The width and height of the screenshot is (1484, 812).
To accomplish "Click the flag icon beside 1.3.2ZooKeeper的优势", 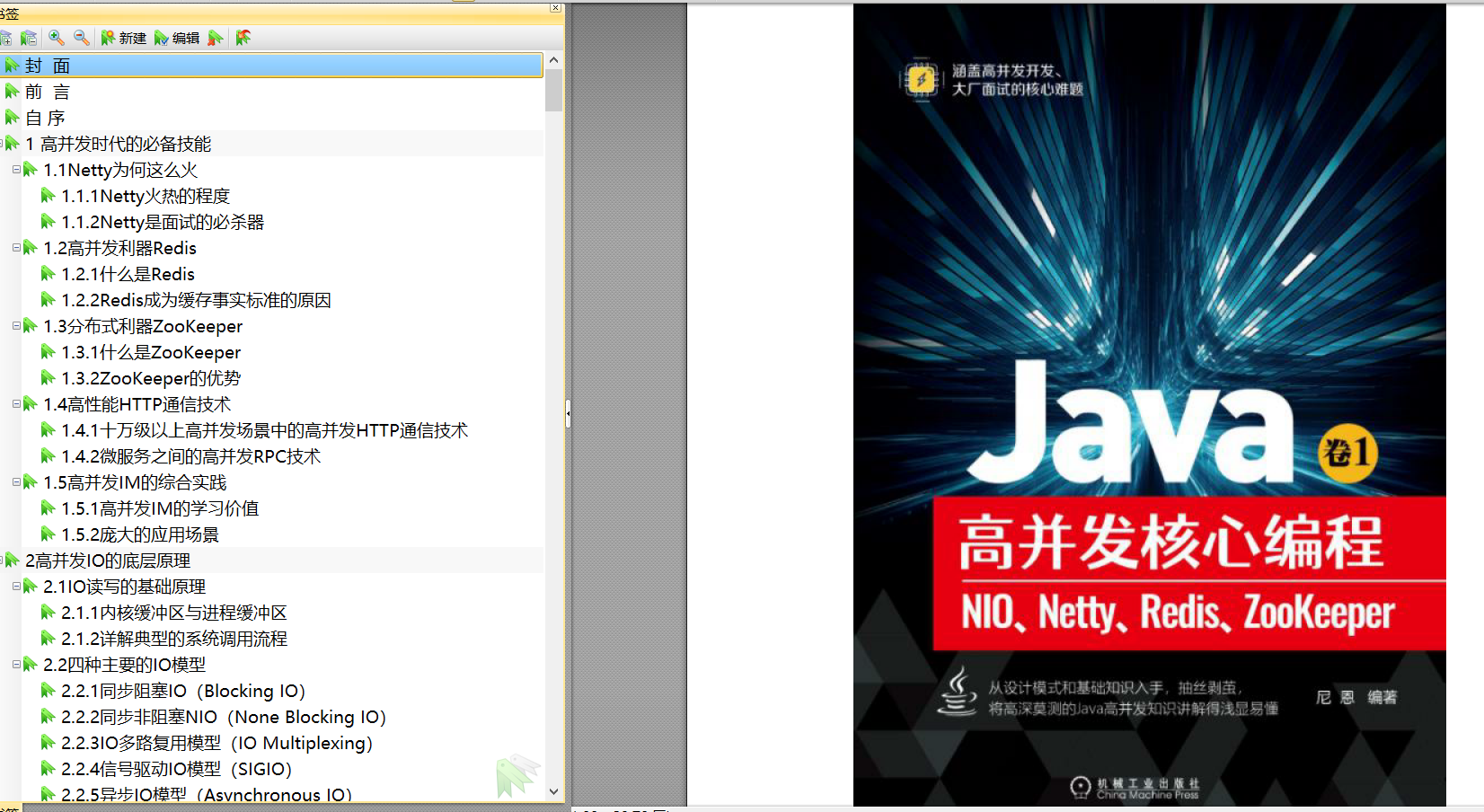I will click(x=48, y=378).
